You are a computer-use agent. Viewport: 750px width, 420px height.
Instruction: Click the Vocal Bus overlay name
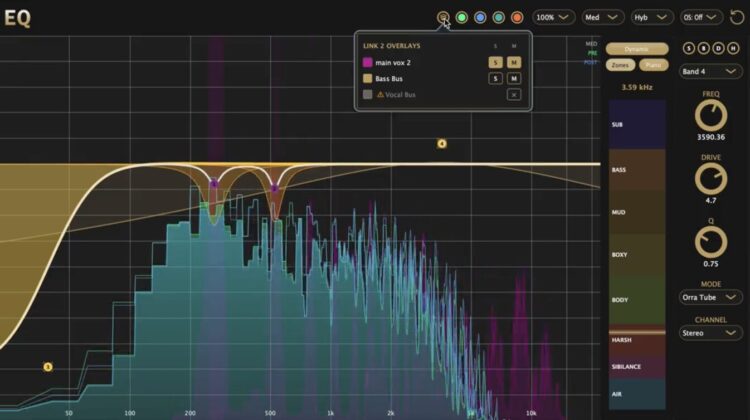(400, 95)
